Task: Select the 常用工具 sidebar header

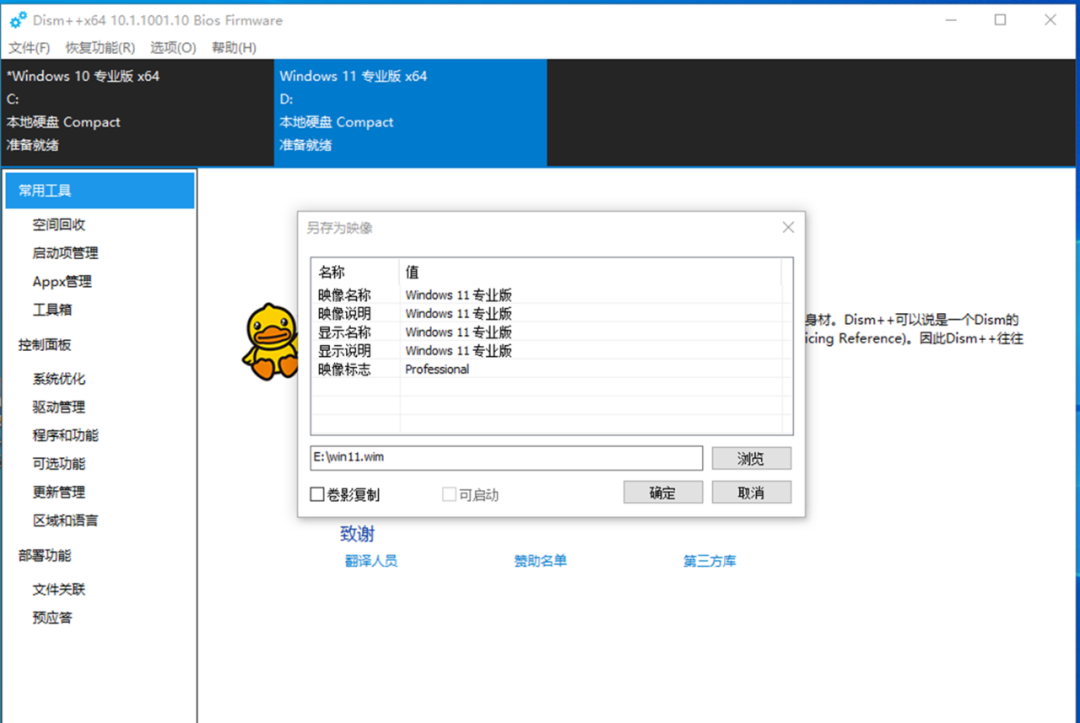Action: pyautogui.click(x=100, y=191)
